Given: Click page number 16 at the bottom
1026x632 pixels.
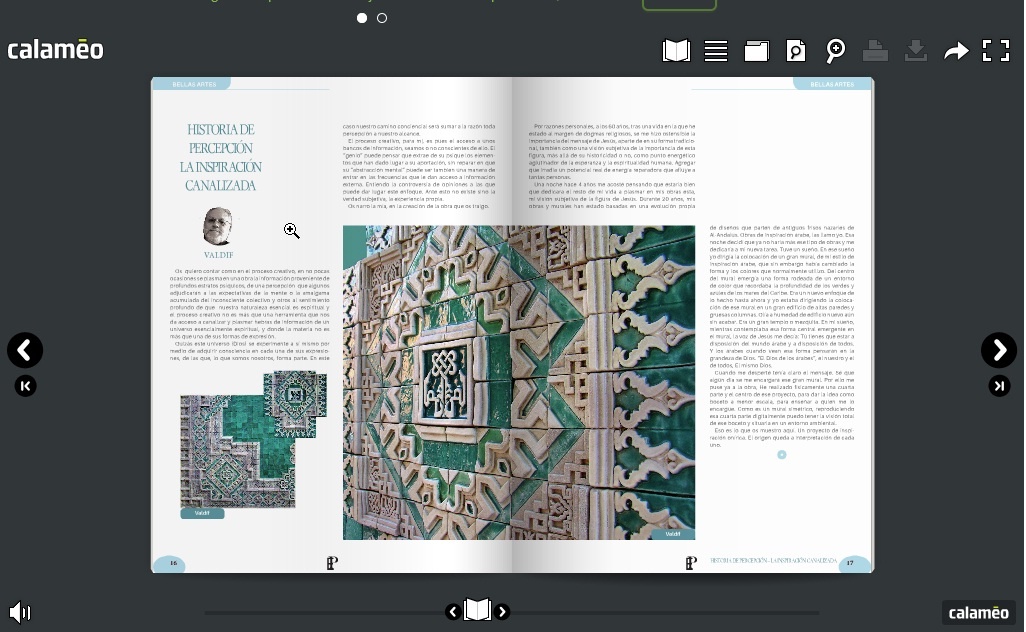Looking at the screenshot, I should click(173, 563).
